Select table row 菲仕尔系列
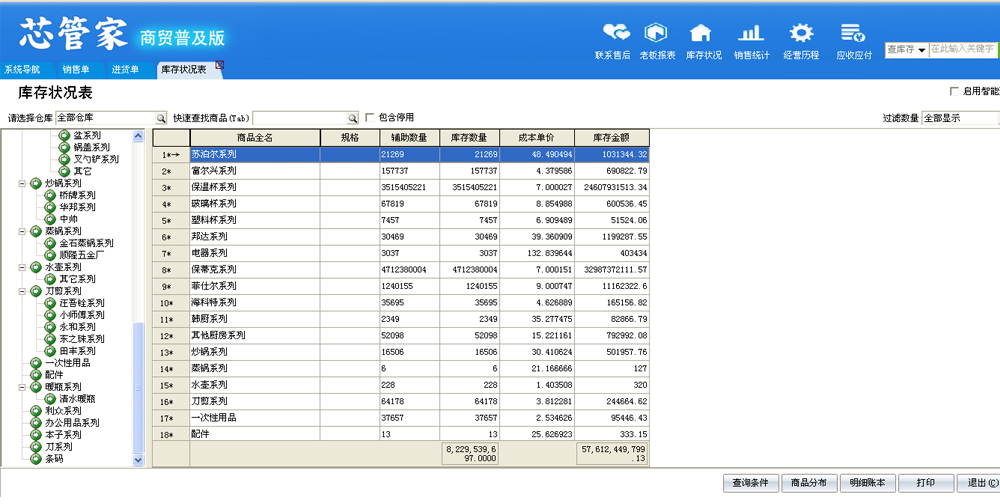1000x504 pixels. point(401,286)
